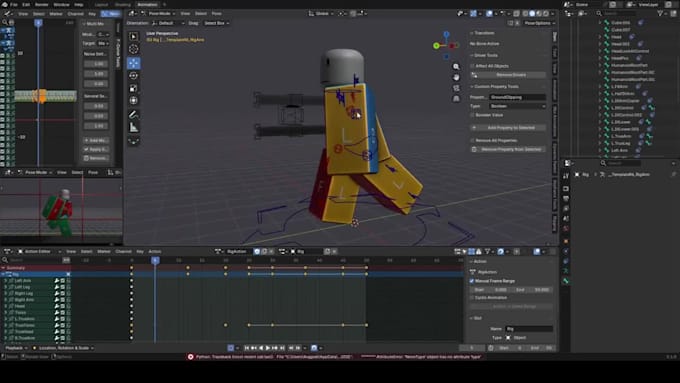This screenshot has height=383, width=680.
Task: Open the Window menu
Action: pyautogui.click(x=61, y=4)
